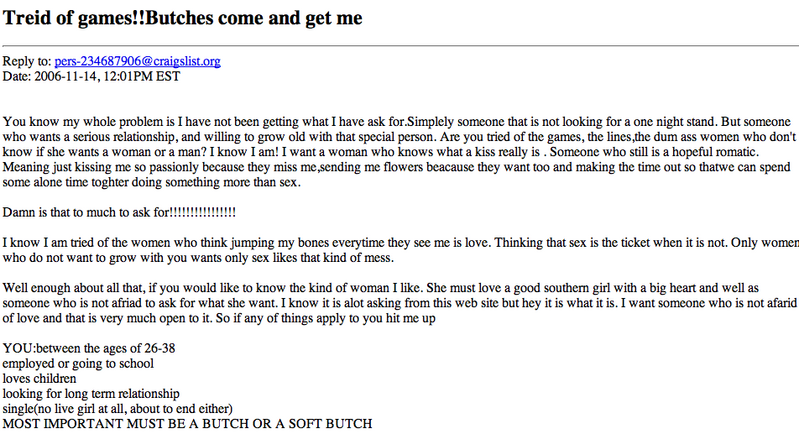Click the 'employed or going to school' line
Image resolution: width=799 pixels, height=434 pixels.
(78, 364)
